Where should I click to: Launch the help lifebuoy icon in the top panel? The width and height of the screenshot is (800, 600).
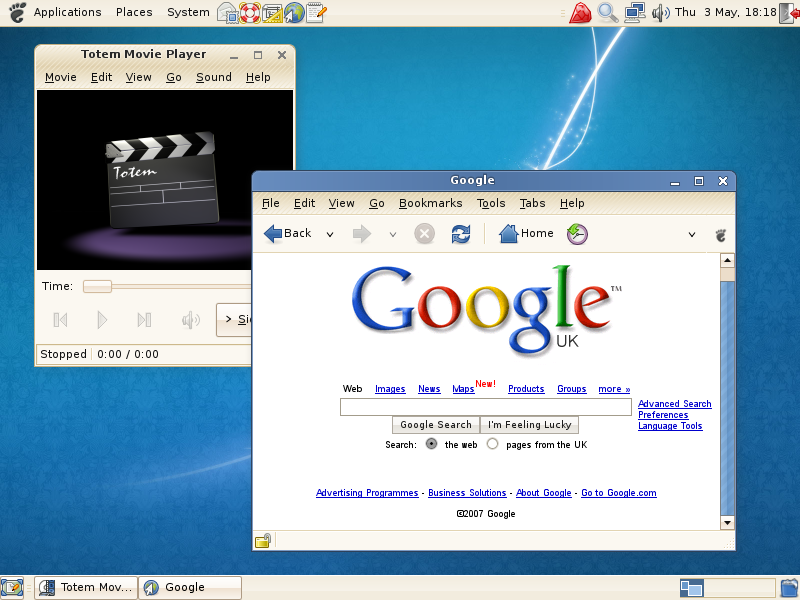click(250, 13)
